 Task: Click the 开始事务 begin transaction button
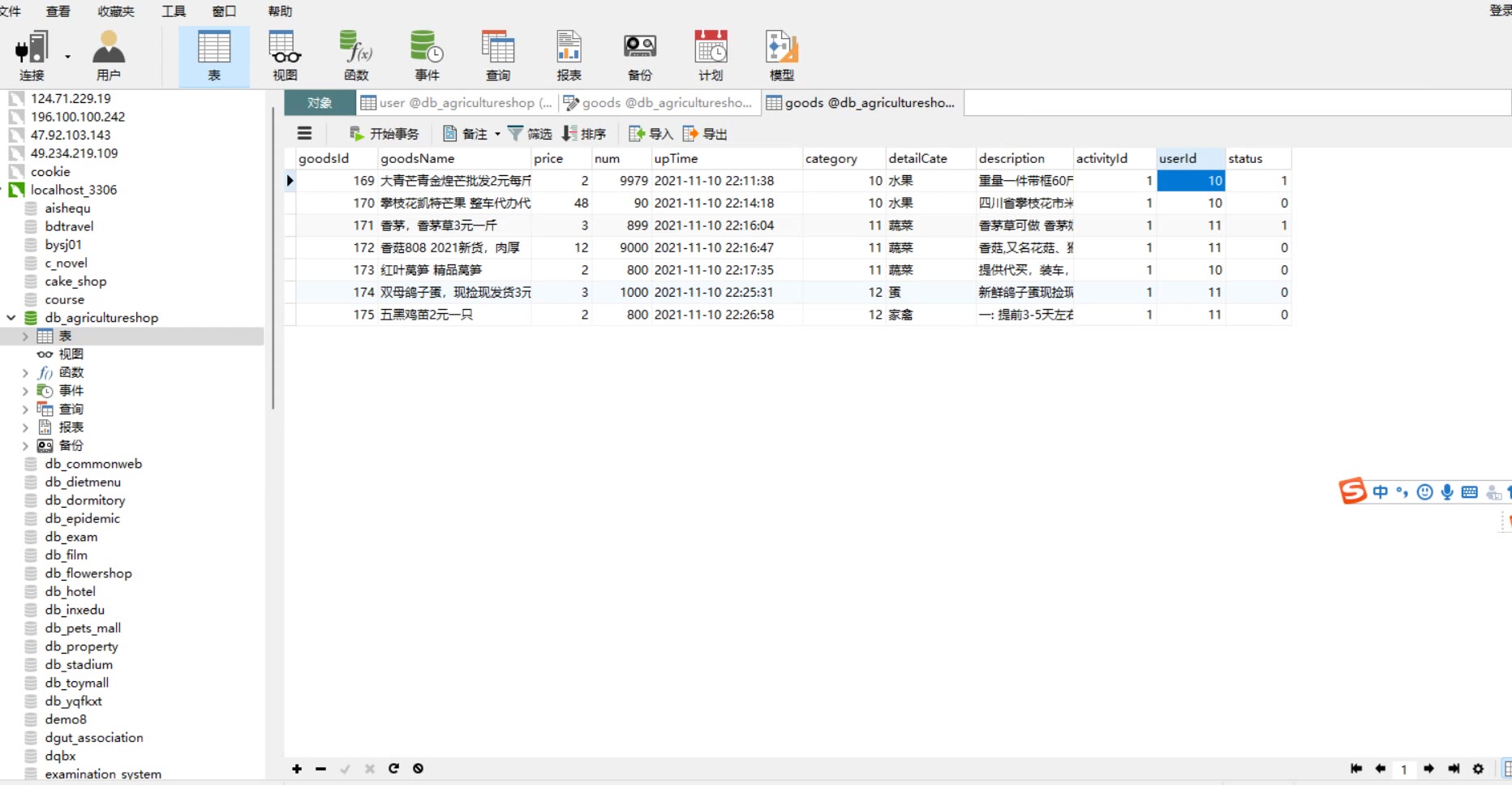click(x=384, y=134)
